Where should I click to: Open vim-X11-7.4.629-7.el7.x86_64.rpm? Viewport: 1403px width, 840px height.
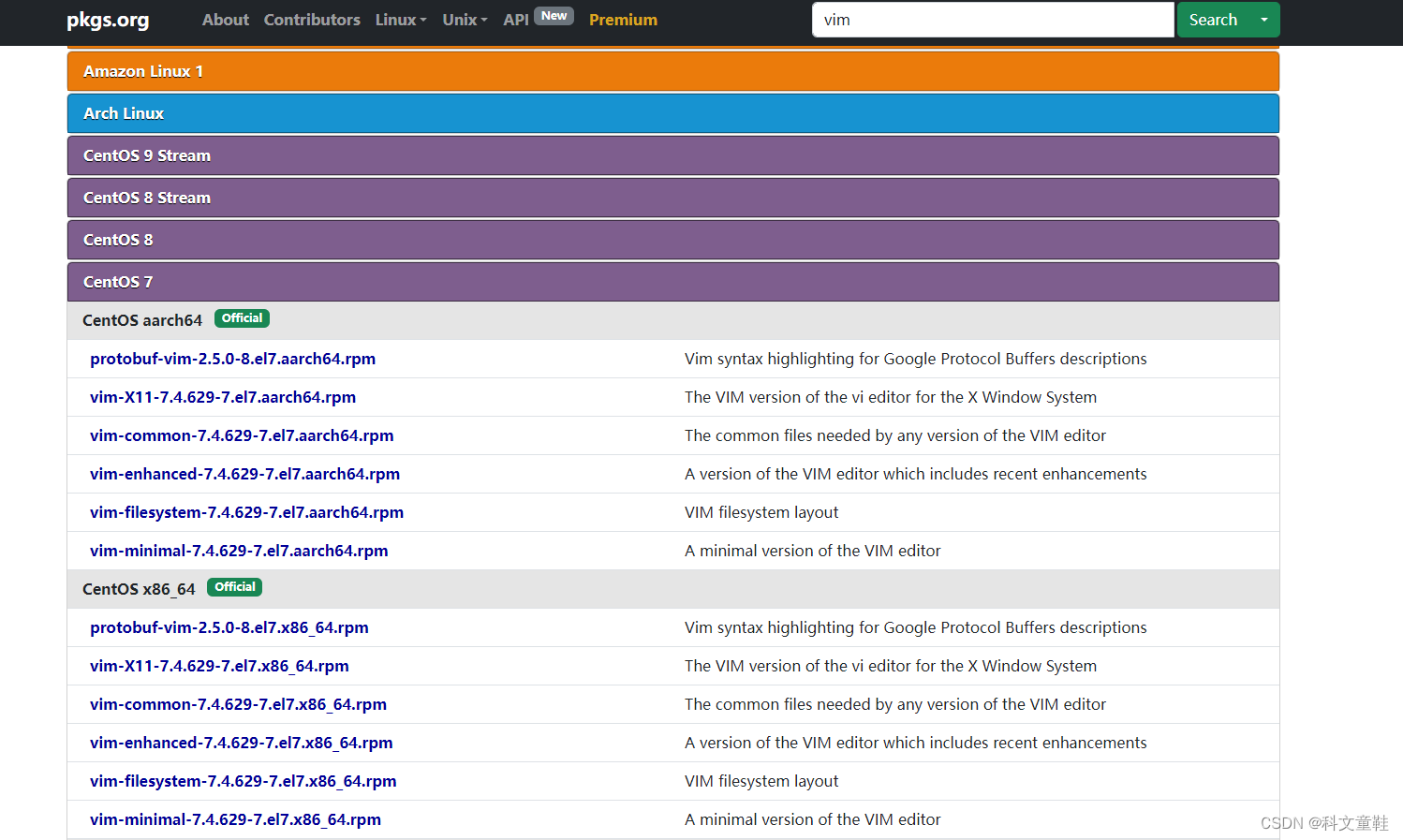pos(219,666)
